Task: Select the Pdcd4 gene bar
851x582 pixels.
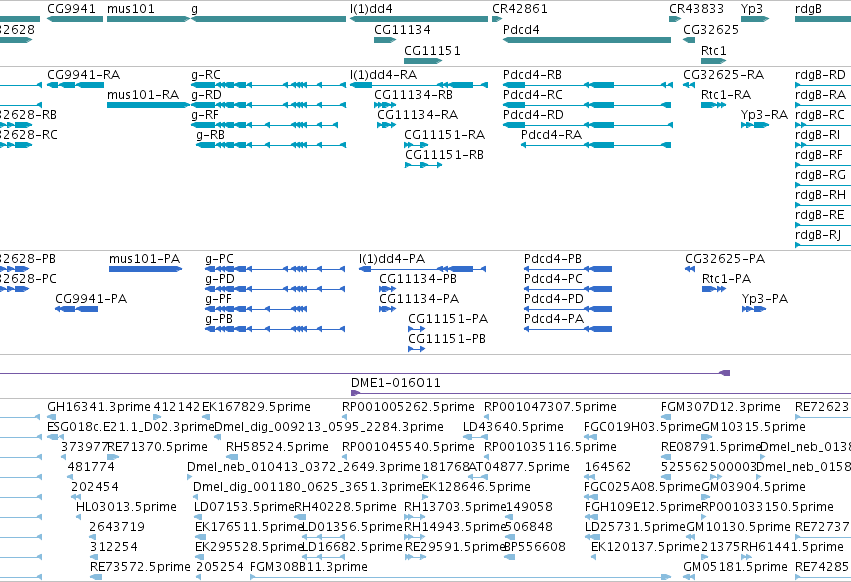Action: coord(587,40)
